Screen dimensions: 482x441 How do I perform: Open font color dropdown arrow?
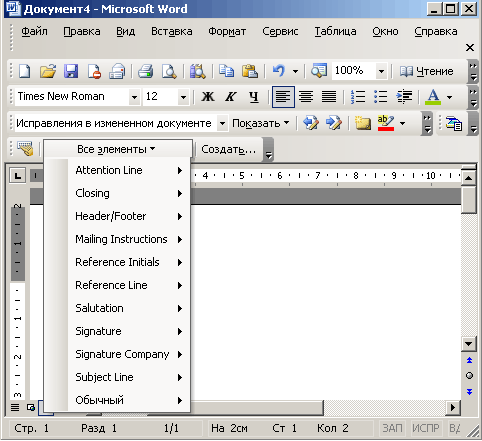pos(449,97)
